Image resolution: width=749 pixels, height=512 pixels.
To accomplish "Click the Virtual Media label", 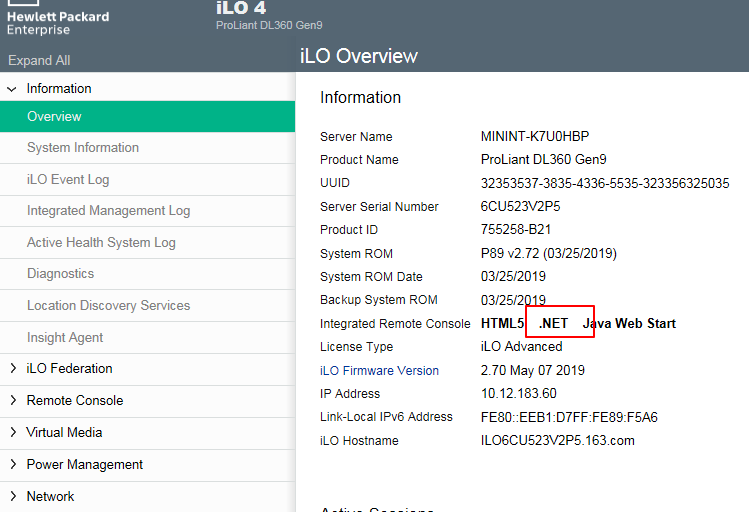I will click(64, 432).
